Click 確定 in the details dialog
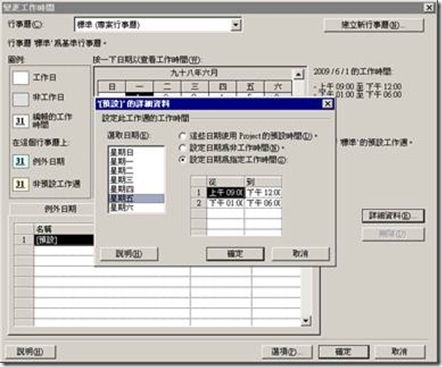Image resolution: width=442 pixels, height=367 pixels. (x=235, y=254)
